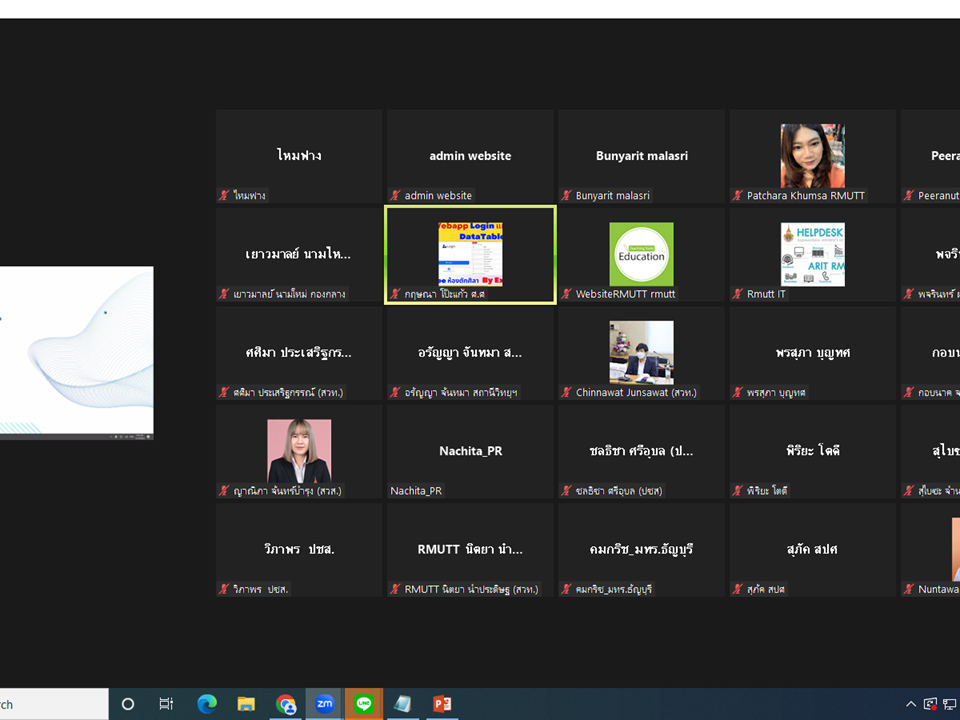Click the Nuntawa name label

(x=939, y=589)
